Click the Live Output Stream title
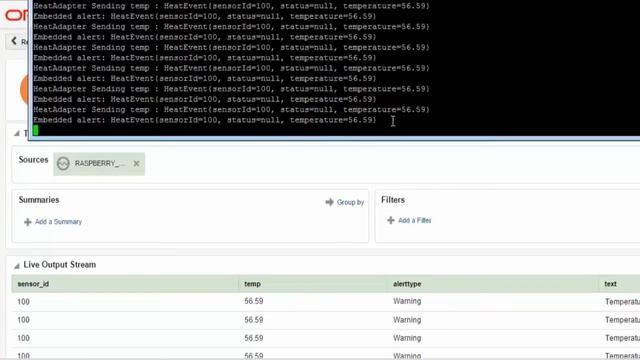Image resolution: width=640 pixels, height=360 pixels. click(60, 264)
